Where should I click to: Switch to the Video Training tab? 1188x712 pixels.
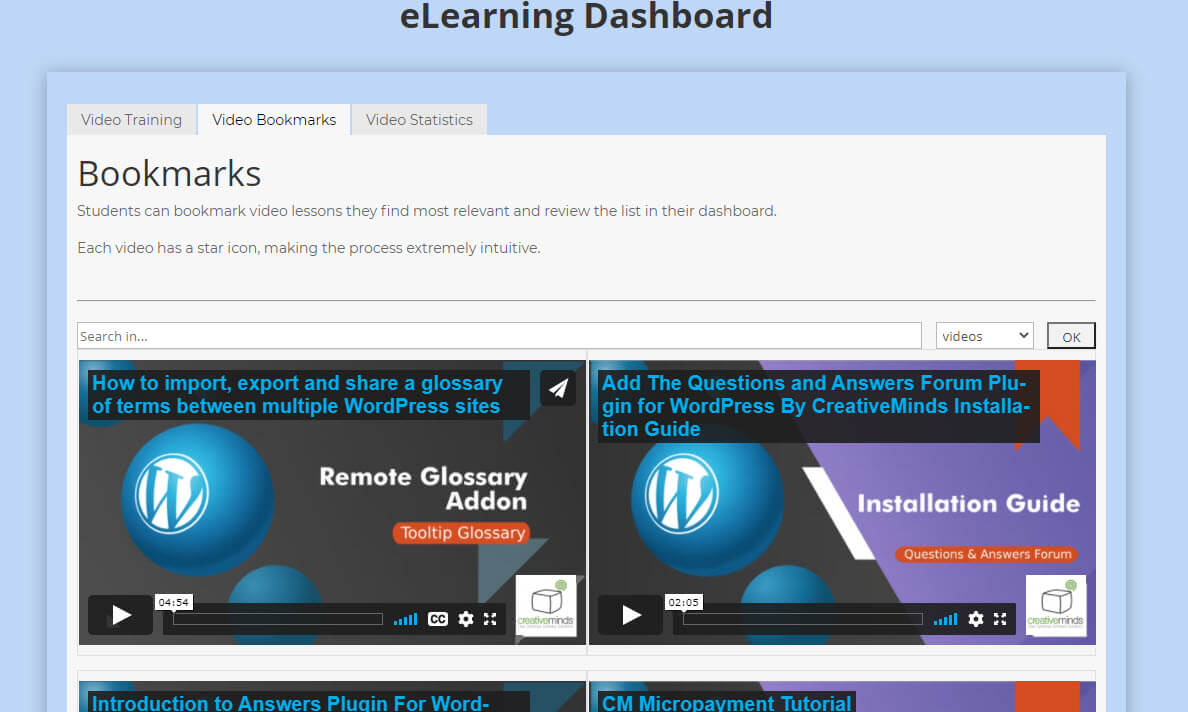(131, 120)
